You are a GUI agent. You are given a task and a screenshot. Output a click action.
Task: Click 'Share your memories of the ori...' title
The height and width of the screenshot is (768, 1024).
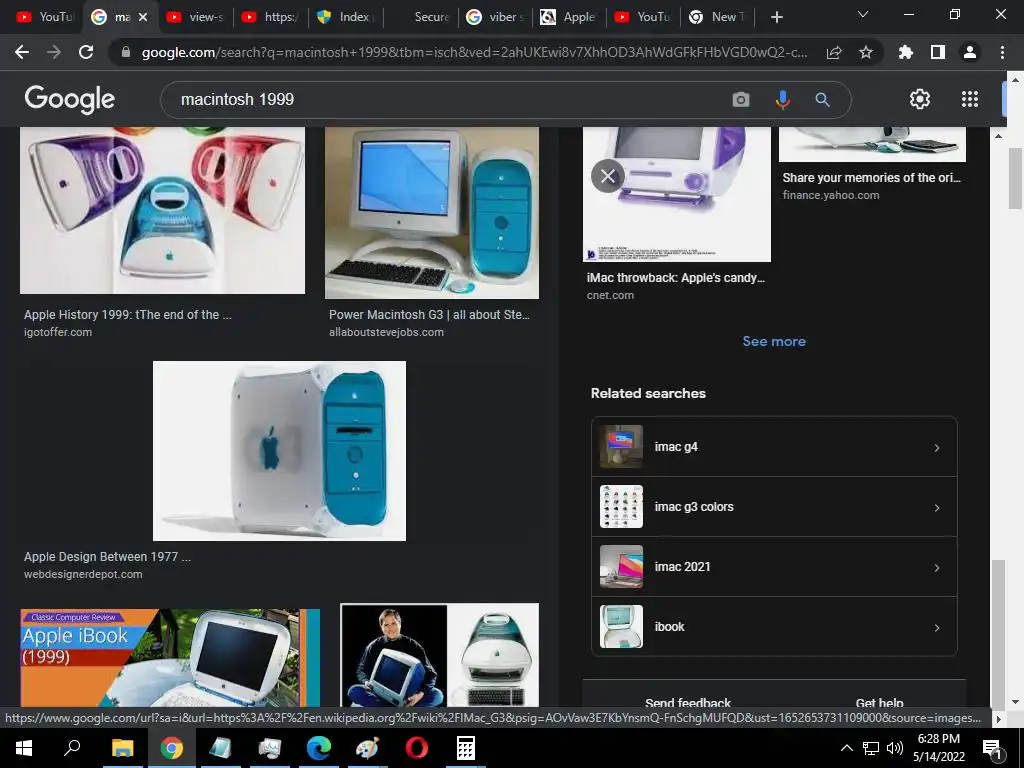click(x=872, y=178)
